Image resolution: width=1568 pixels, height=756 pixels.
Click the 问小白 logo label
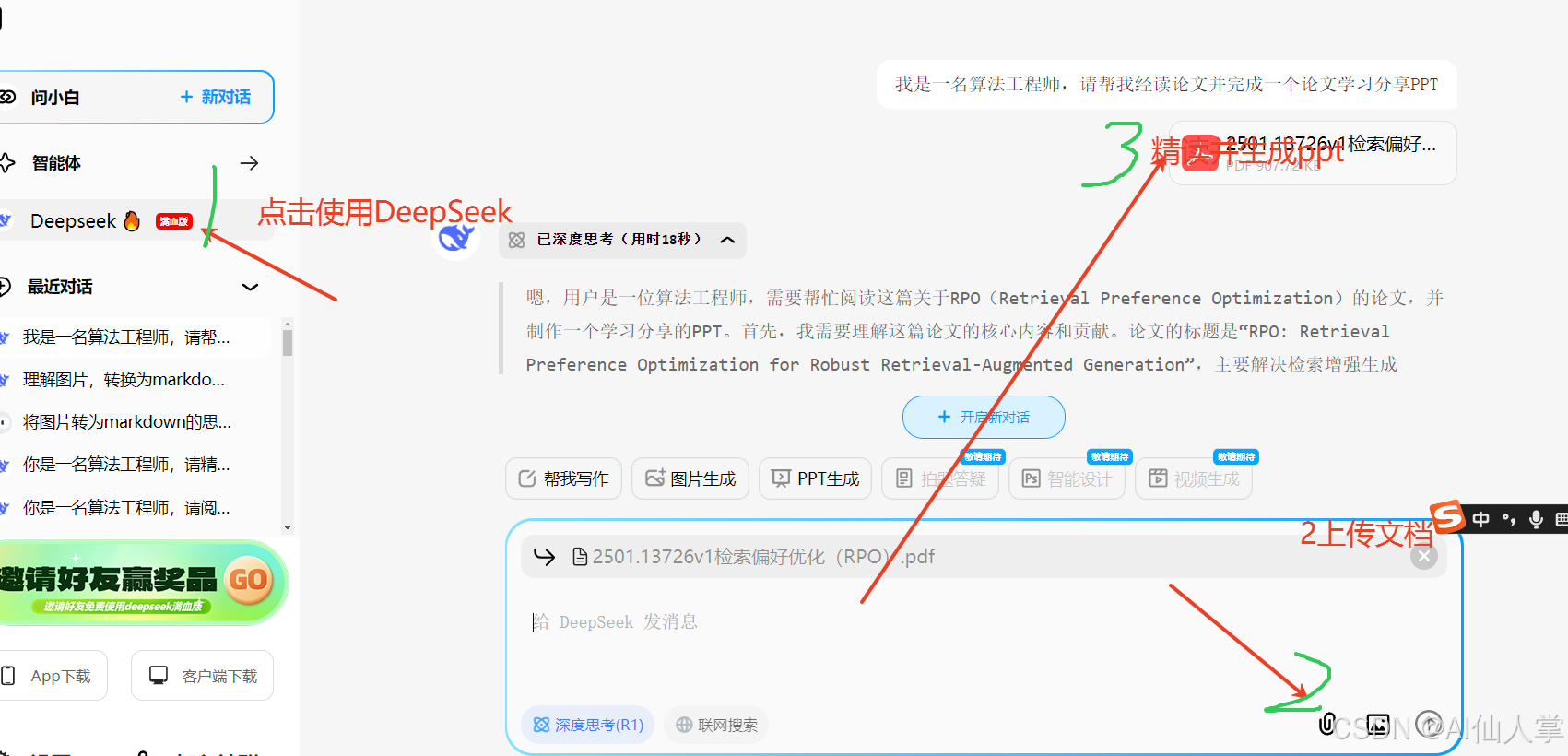click(55, 97)
